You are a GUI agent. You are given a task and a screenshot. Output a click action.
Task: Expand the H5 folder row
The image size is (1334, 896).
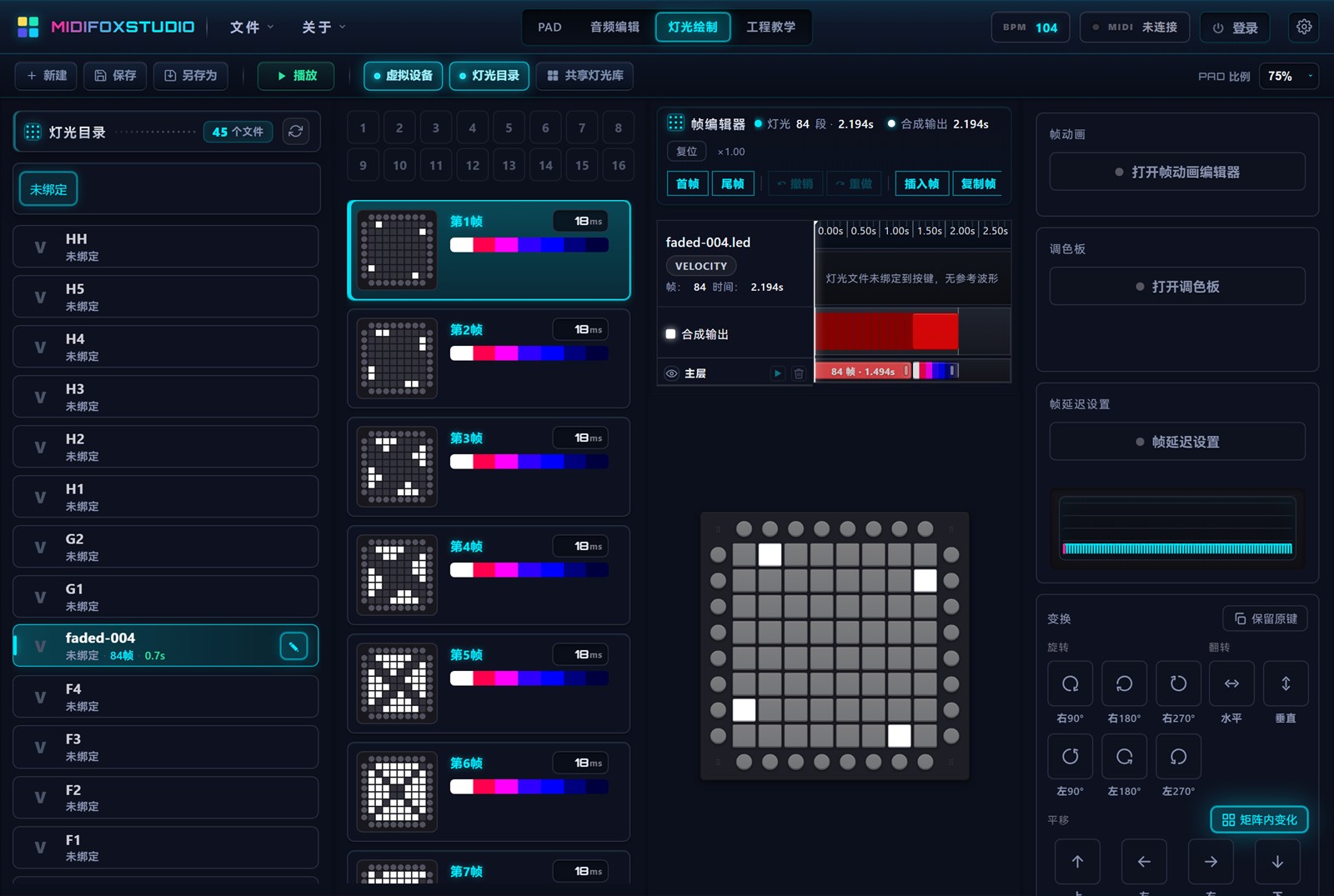[165, 297]
